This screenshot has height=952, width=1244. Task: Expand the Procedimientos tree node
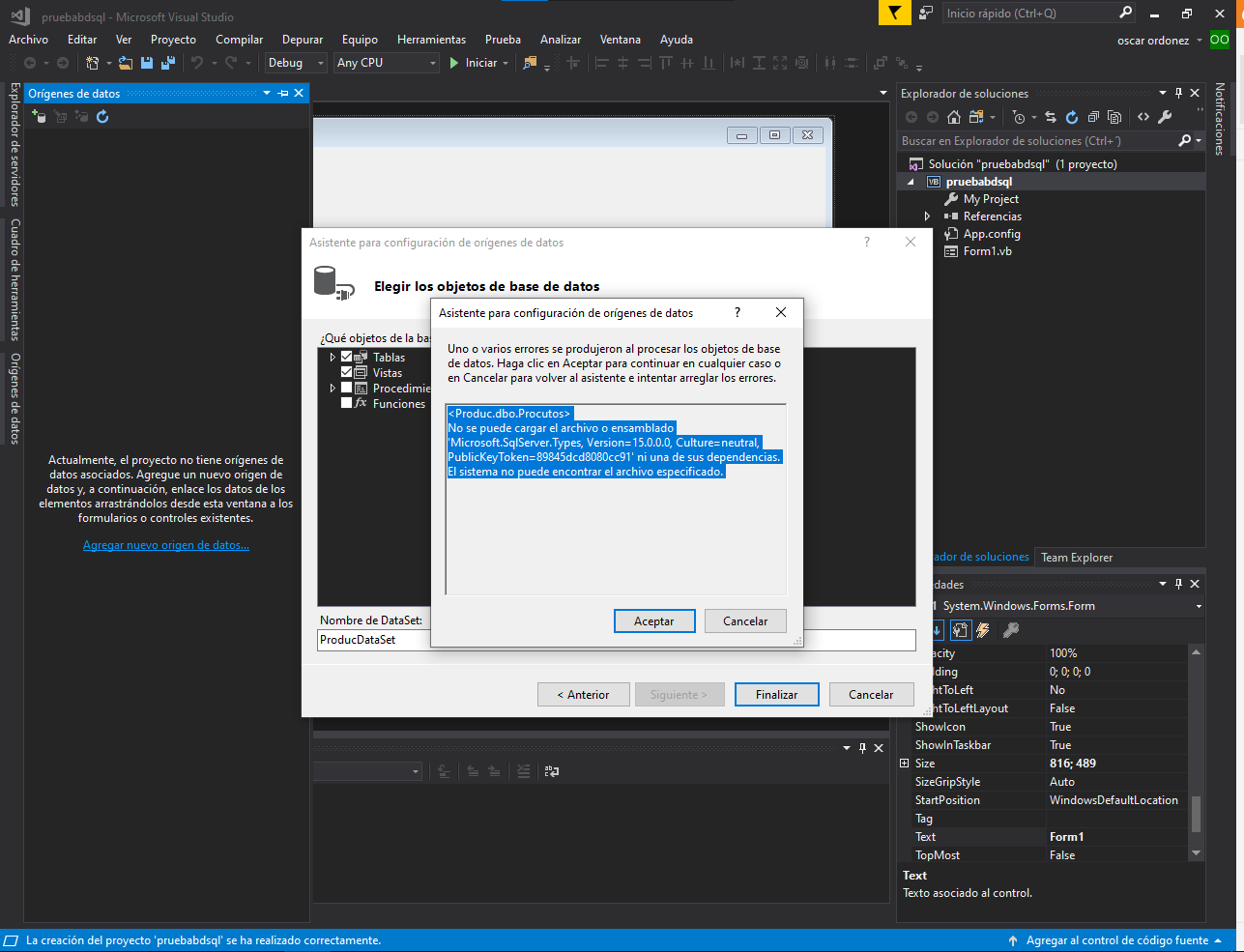click(x=333, y=389)
